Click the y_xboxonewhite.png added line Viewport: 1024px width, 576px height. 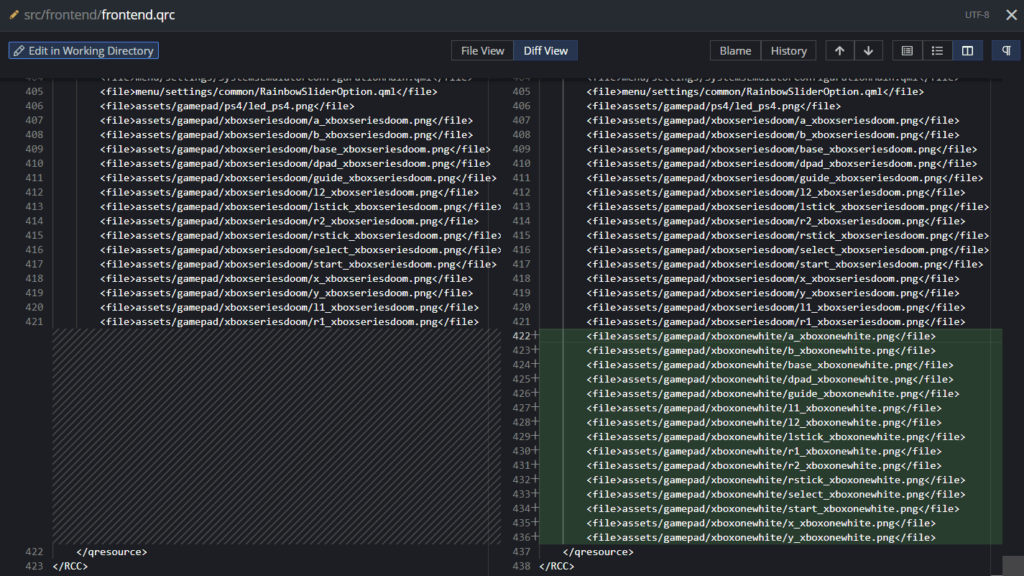(761, 538)
